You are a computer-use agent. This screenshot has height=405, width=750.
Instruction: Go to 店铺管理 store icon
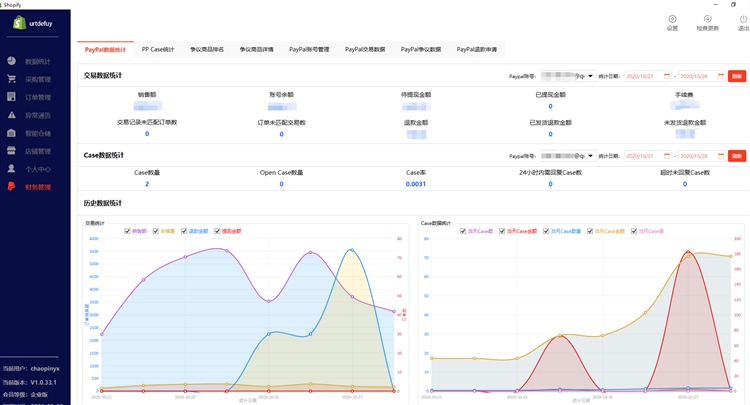pos(12,151)
